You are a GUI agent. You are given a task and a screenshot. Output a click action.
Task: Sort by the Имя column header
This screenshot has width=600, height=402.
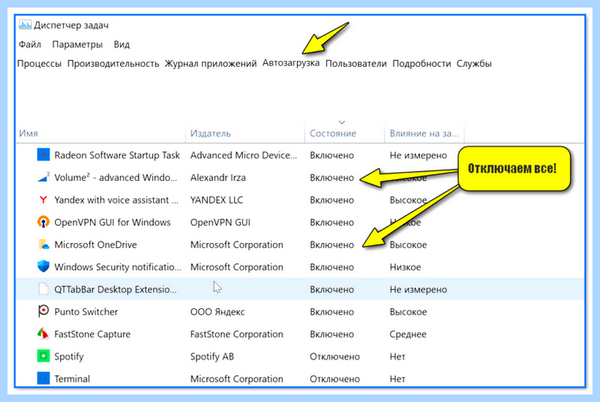click(29, 133)
